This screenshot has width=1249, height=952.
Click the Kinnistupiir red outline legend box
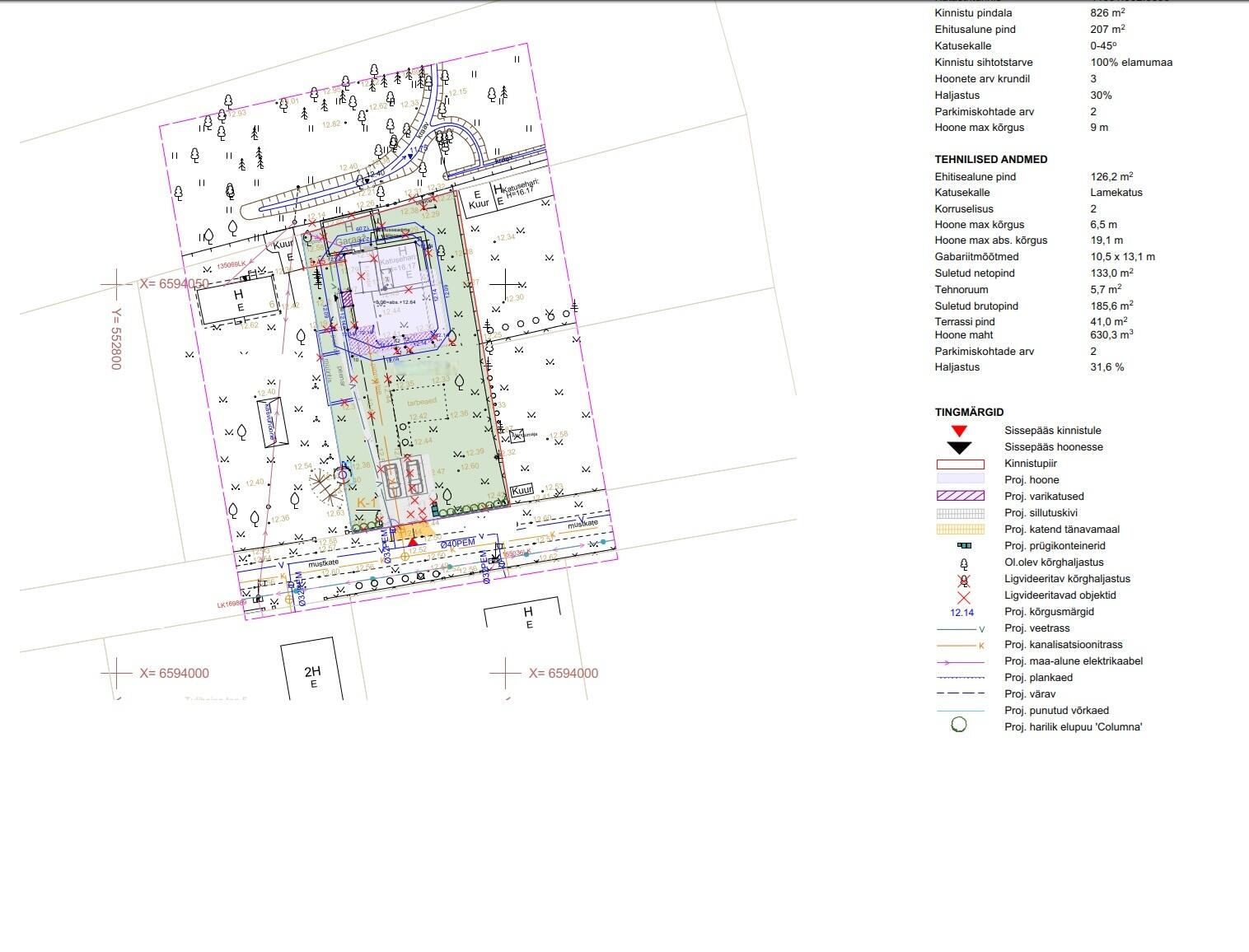960,464
